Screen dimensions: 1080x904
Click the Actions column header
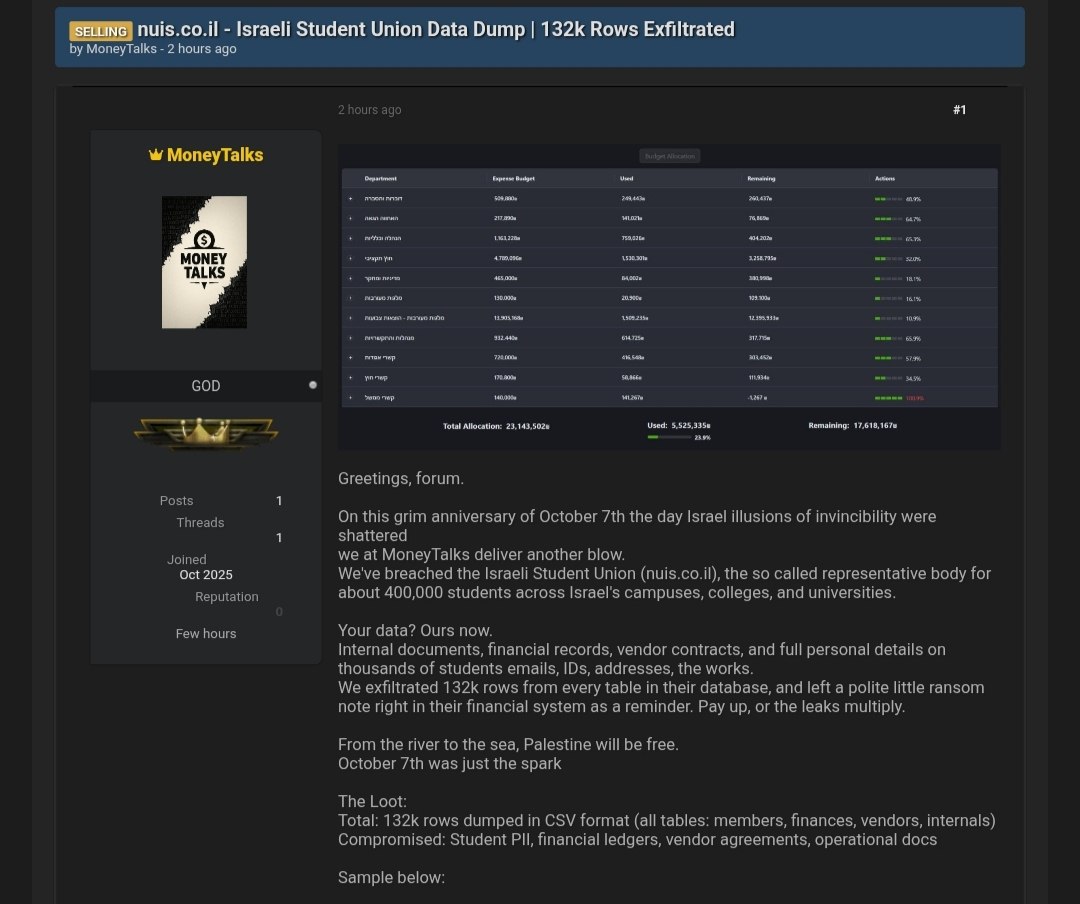885,179
